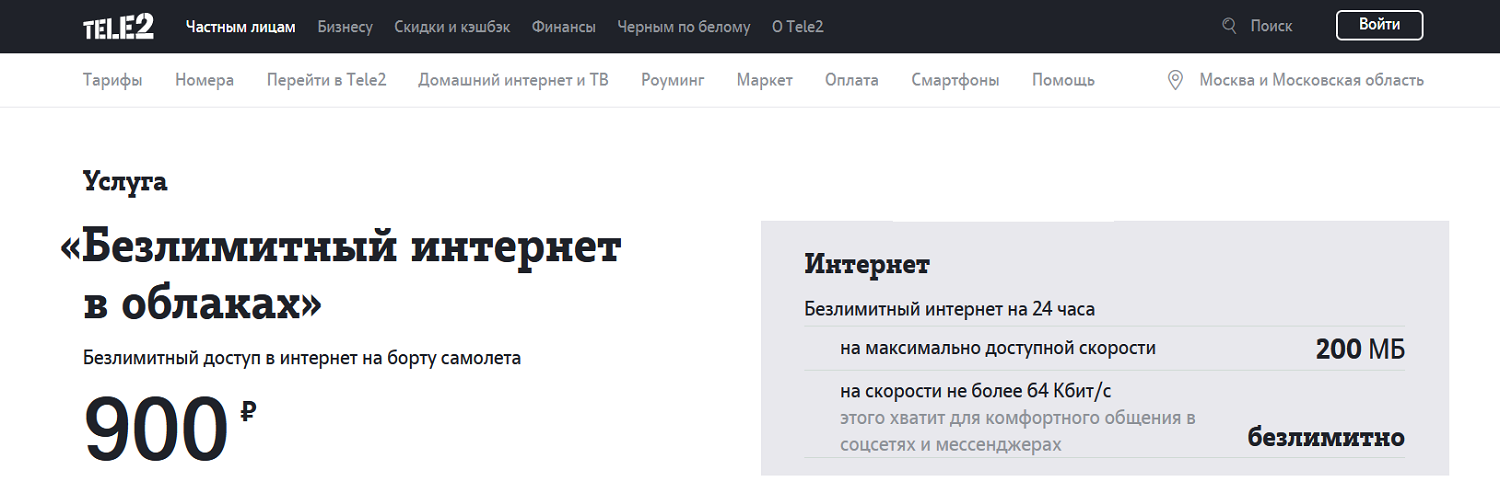This screenshot has width=1500, height=493.
Task: Click the 200 МБ value
Action: [1360, 349]
